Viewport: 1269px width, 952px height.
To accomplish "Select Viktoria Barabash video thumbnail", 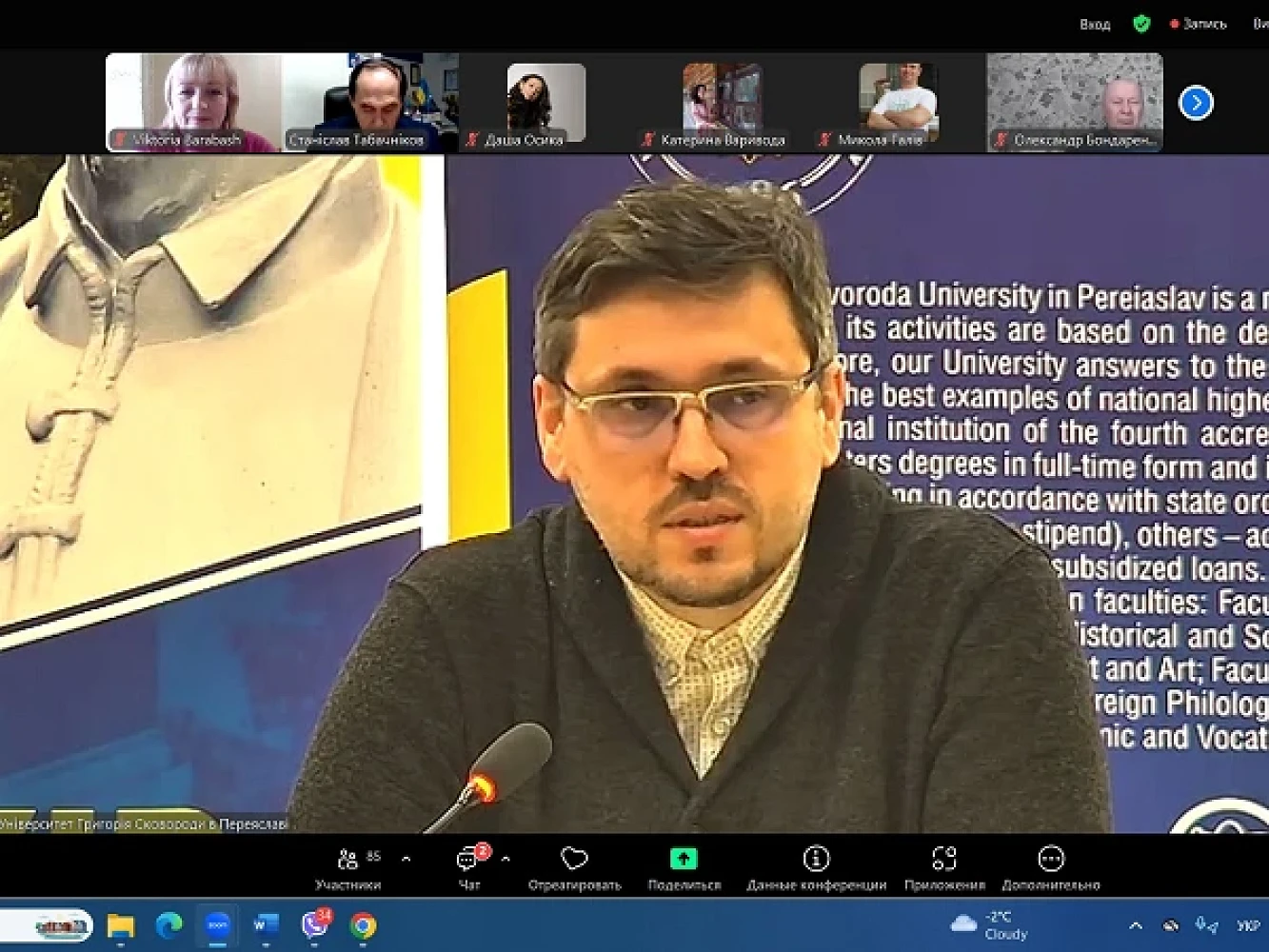I will 193,102.
